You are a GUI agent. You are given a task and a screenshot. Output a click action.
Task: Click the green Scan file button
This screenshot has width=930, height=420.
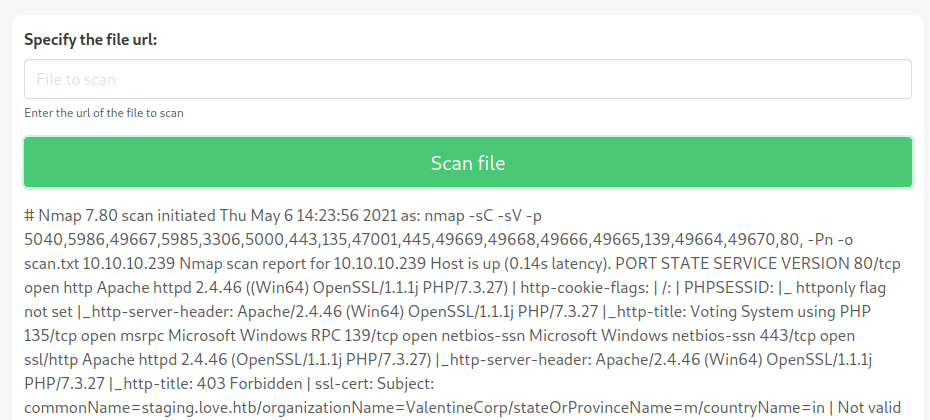(x=467, y=163)
